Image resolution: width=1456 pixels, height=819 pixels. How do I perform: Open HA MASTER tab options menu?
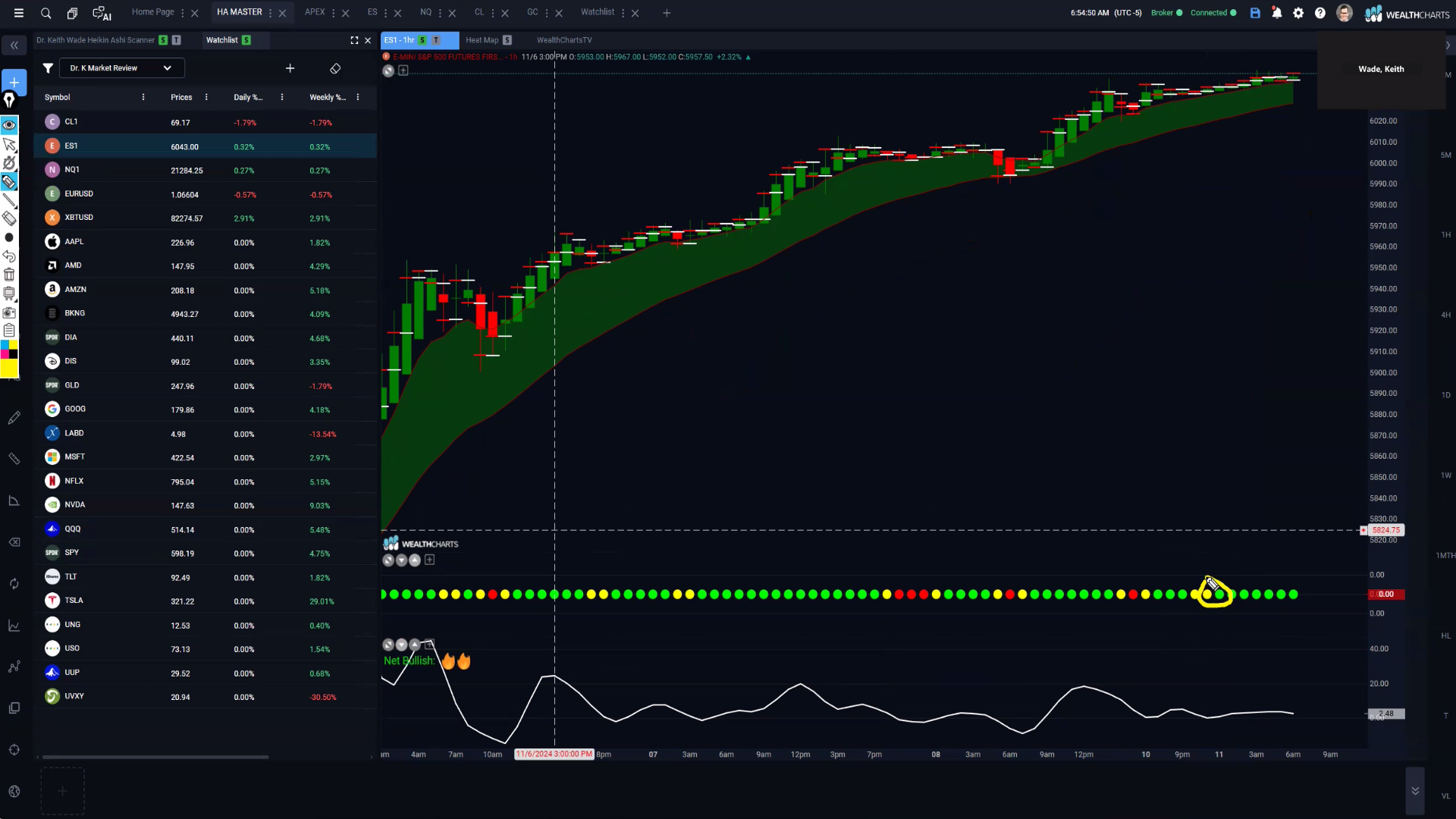point(270,13)
